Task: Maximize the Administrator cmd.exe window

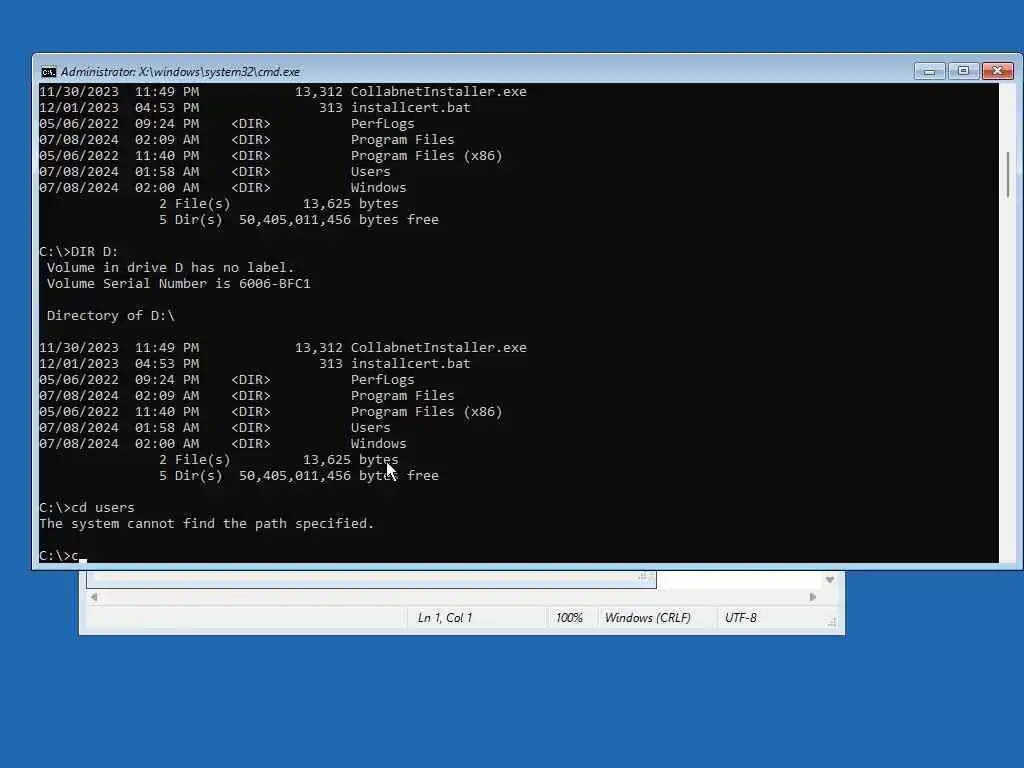Action: click(x=963, y=71)
